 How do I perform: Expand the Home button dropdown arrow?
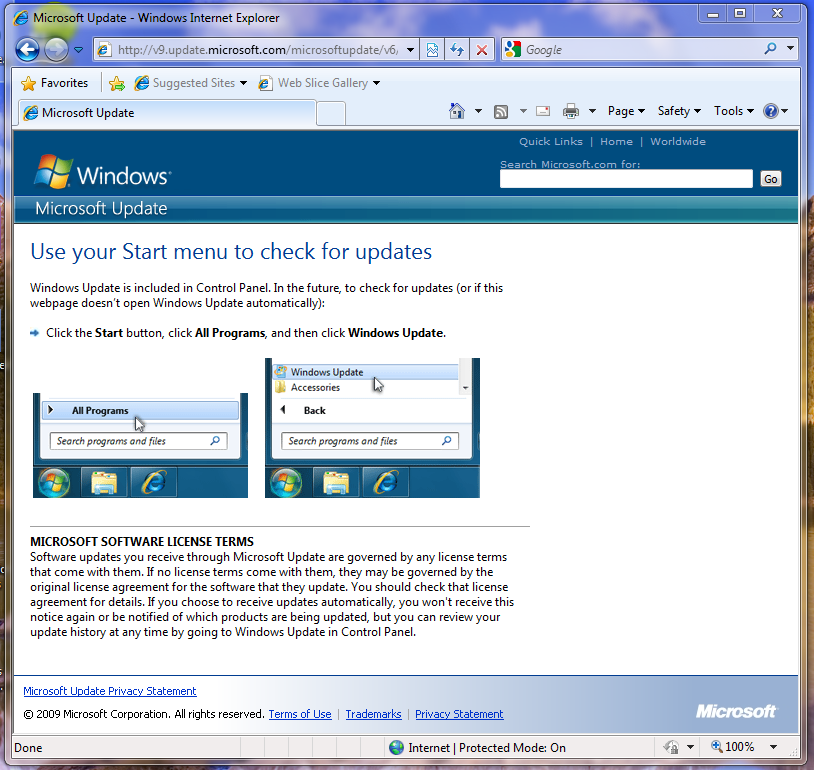tap(478, 111)
